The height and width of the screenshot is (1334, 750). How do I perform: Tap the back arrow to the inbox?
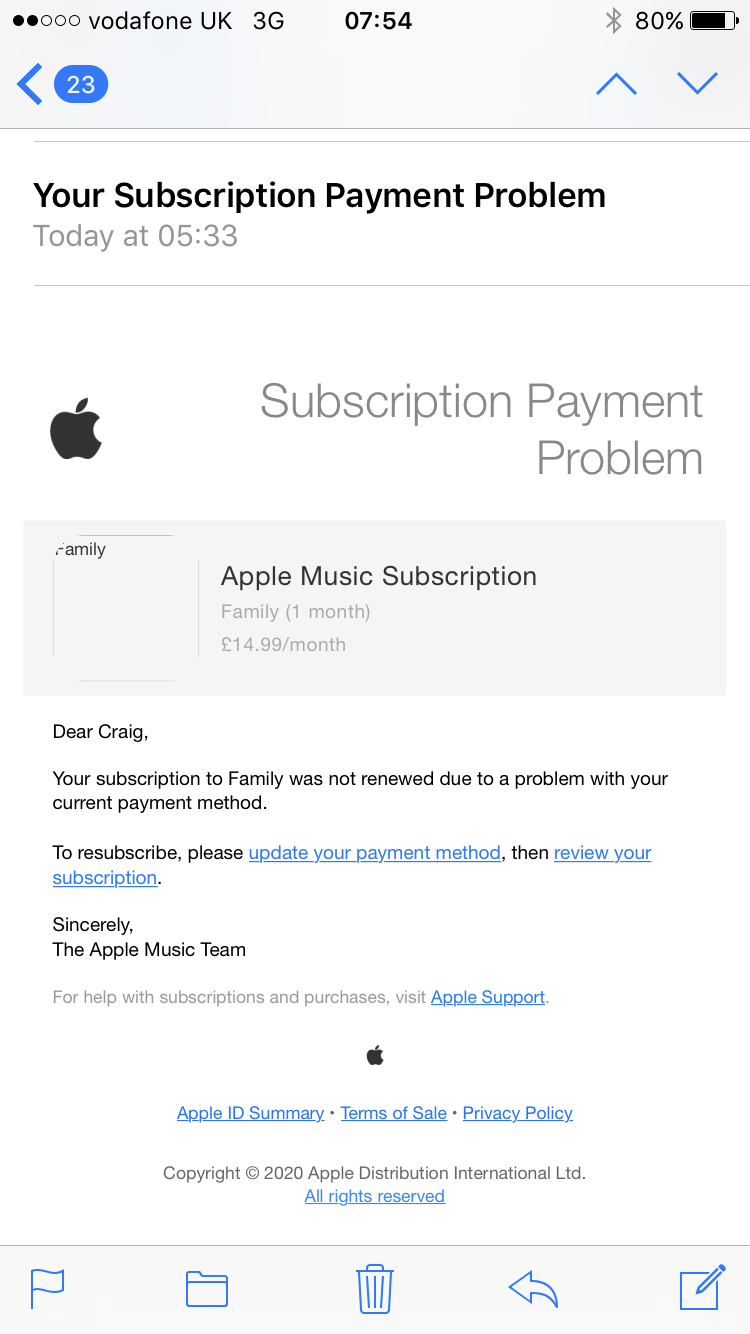(30, 84)
